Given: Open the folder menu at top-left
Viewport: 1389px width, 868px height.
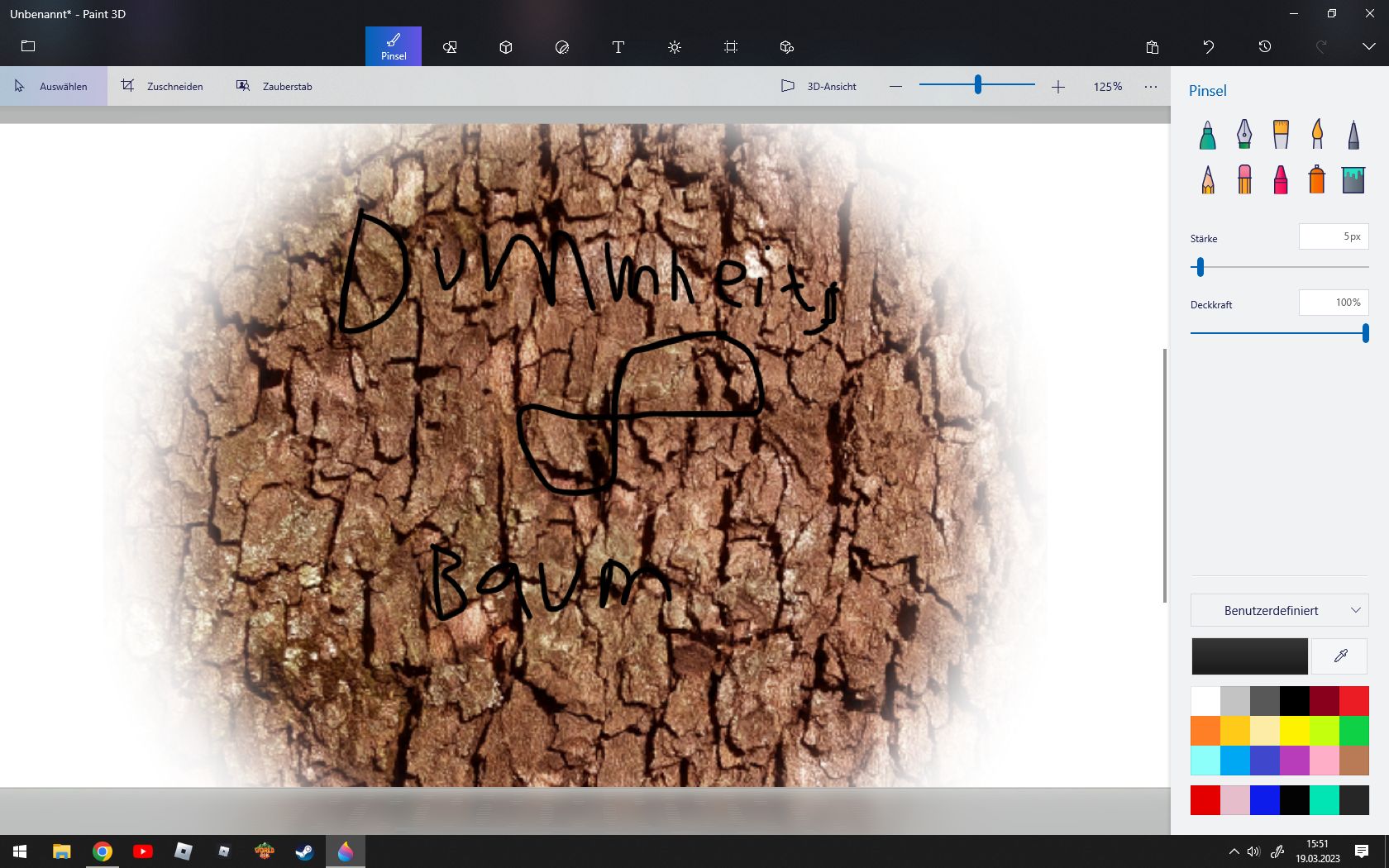Looking at the screenshot, I should 28,47.
